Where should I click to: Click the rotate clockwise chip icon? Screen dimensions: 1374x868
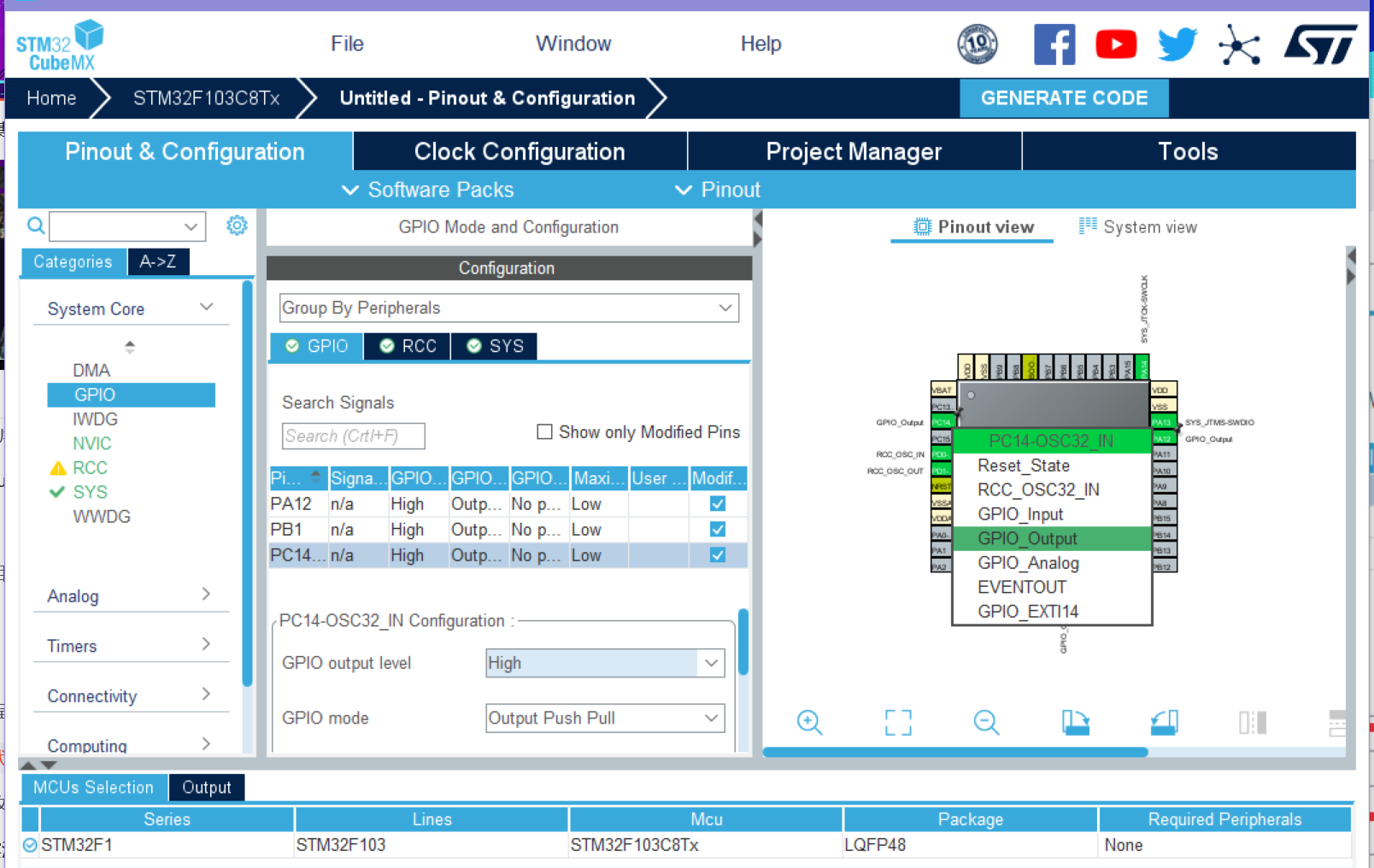tap(1076, 722)
